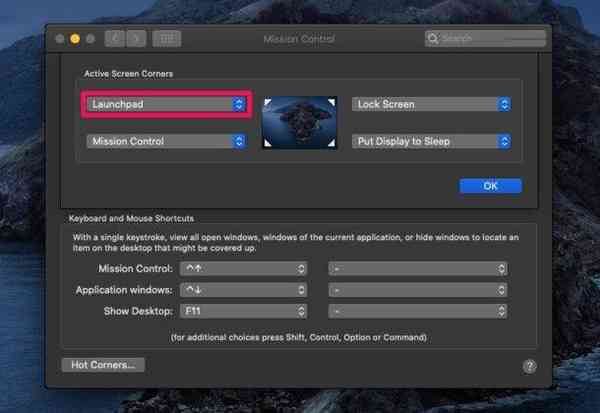Click the Search field in the toolbar
Screen dimensions: 600x413
[x=485, y=38]
